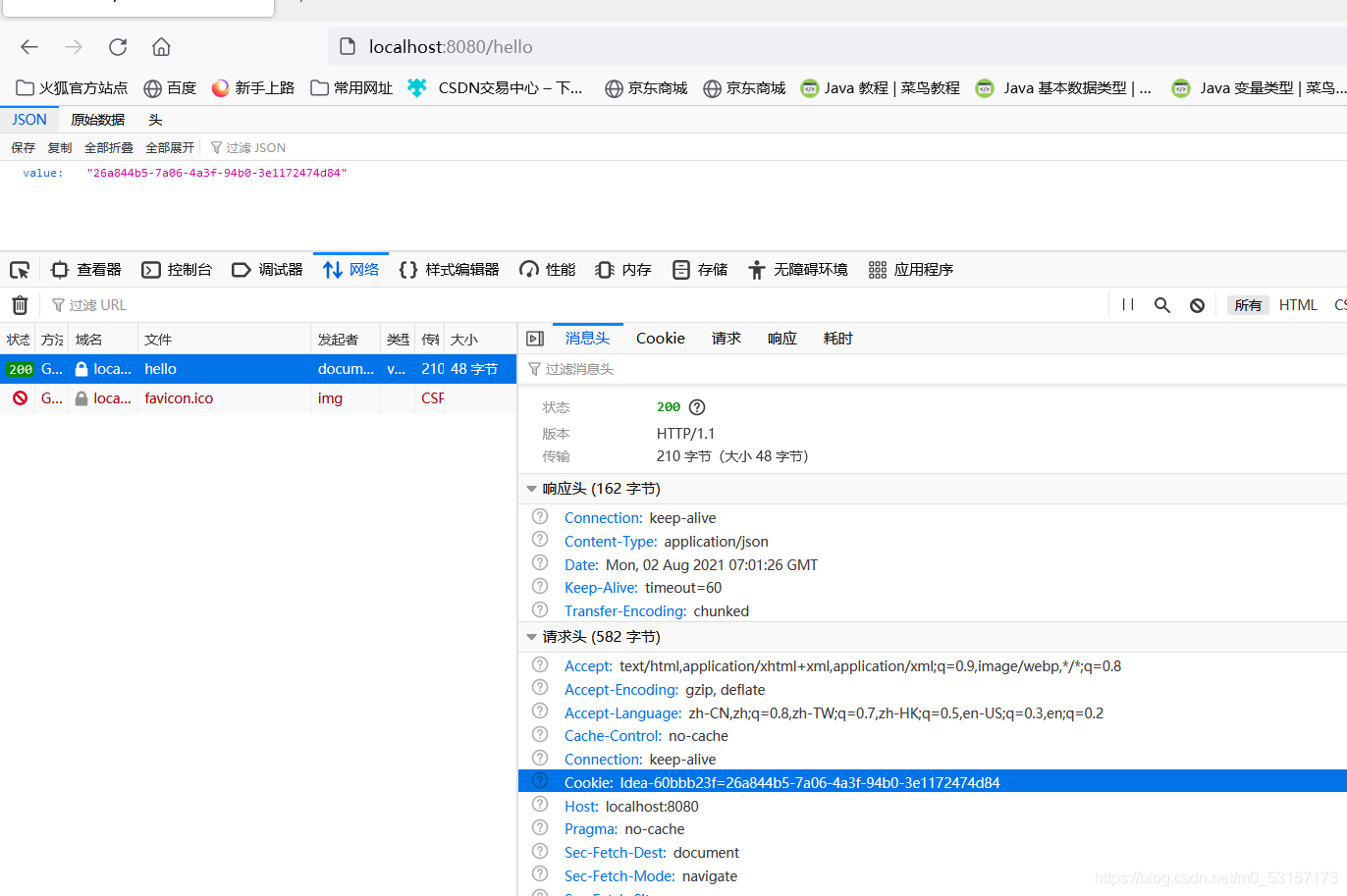Sort requests by 大小 column header
1347x896 pixels.
[x=479, y=340]
